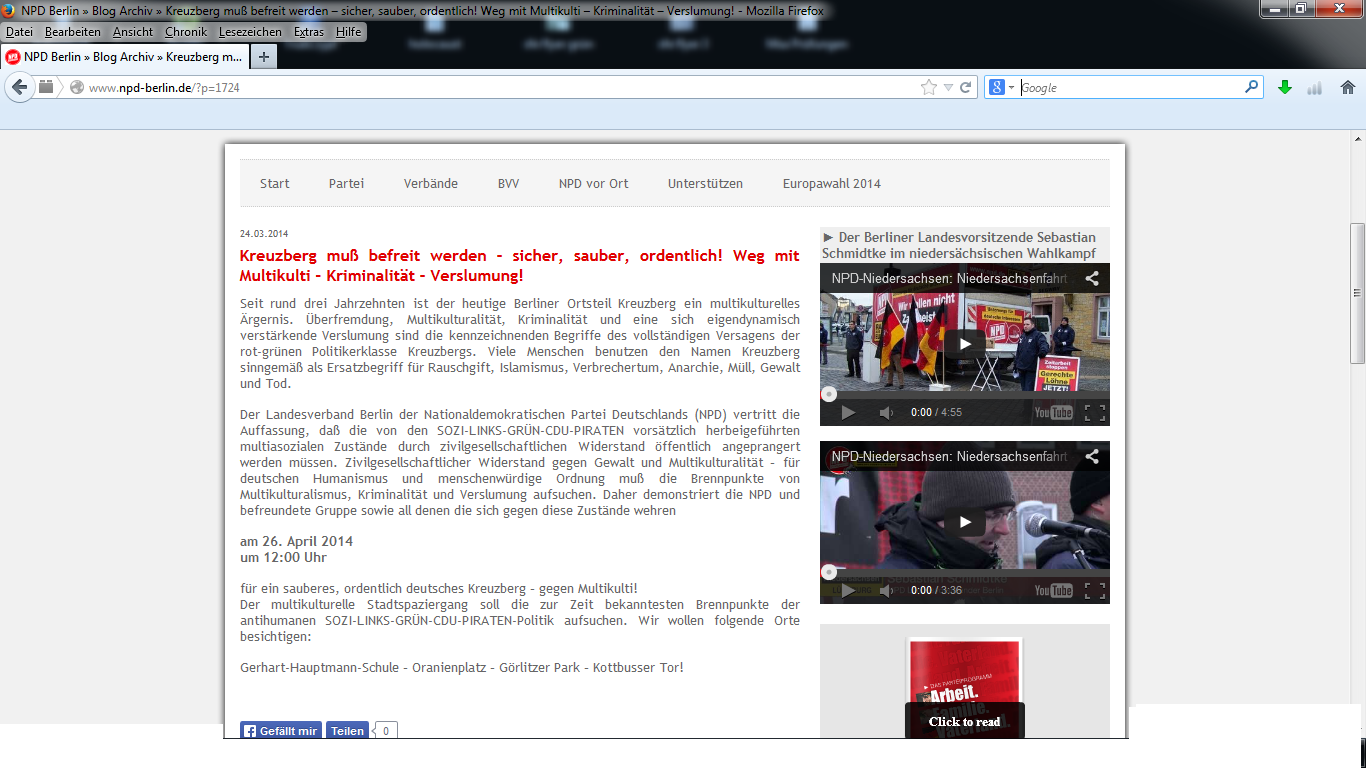Open the Lesezeichen menu
Image resolution: width=1366 pixels, height=768 pixels.
(250, 32)
